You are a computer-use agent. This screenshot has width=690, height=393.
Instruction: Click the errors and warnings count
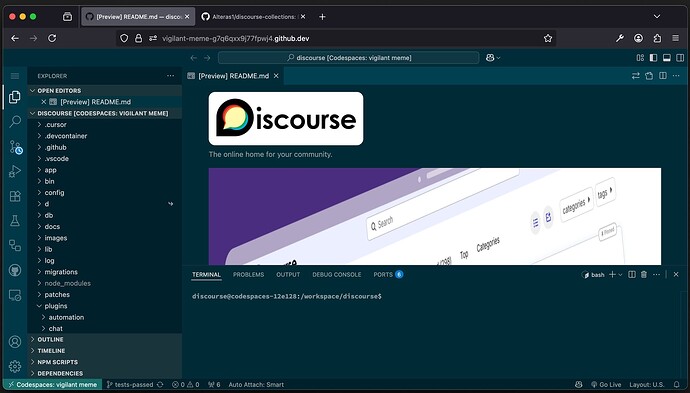[x=186, y=385]
